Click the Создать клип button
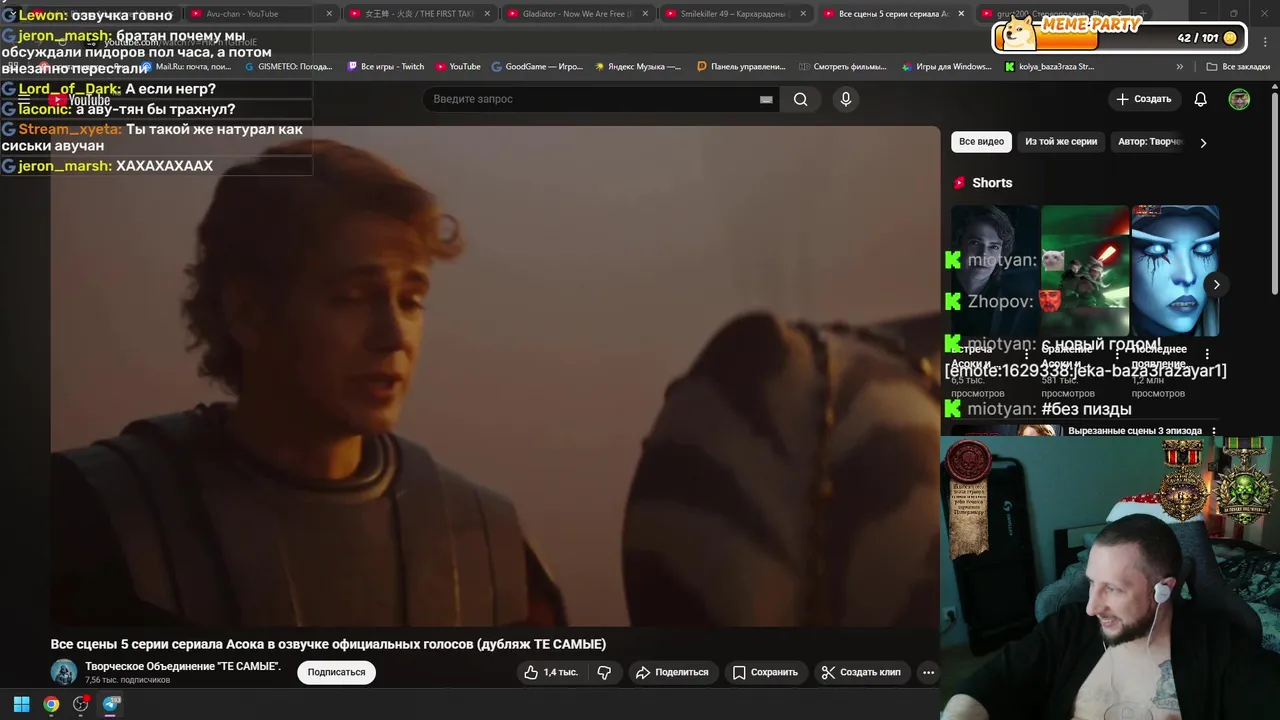 click(861, 672)
